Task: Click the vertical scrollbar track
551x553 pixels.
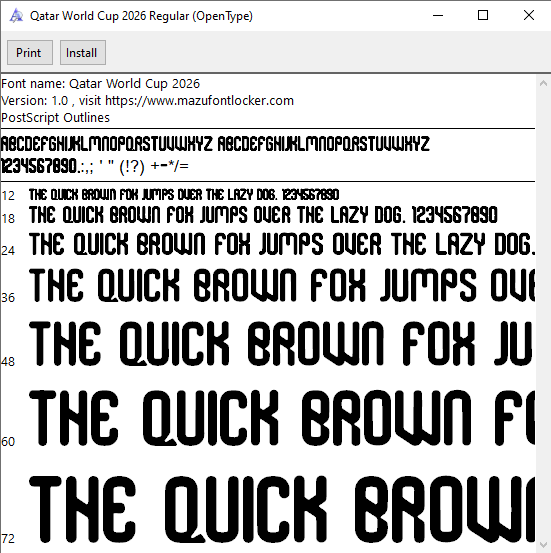Action: 543,315
